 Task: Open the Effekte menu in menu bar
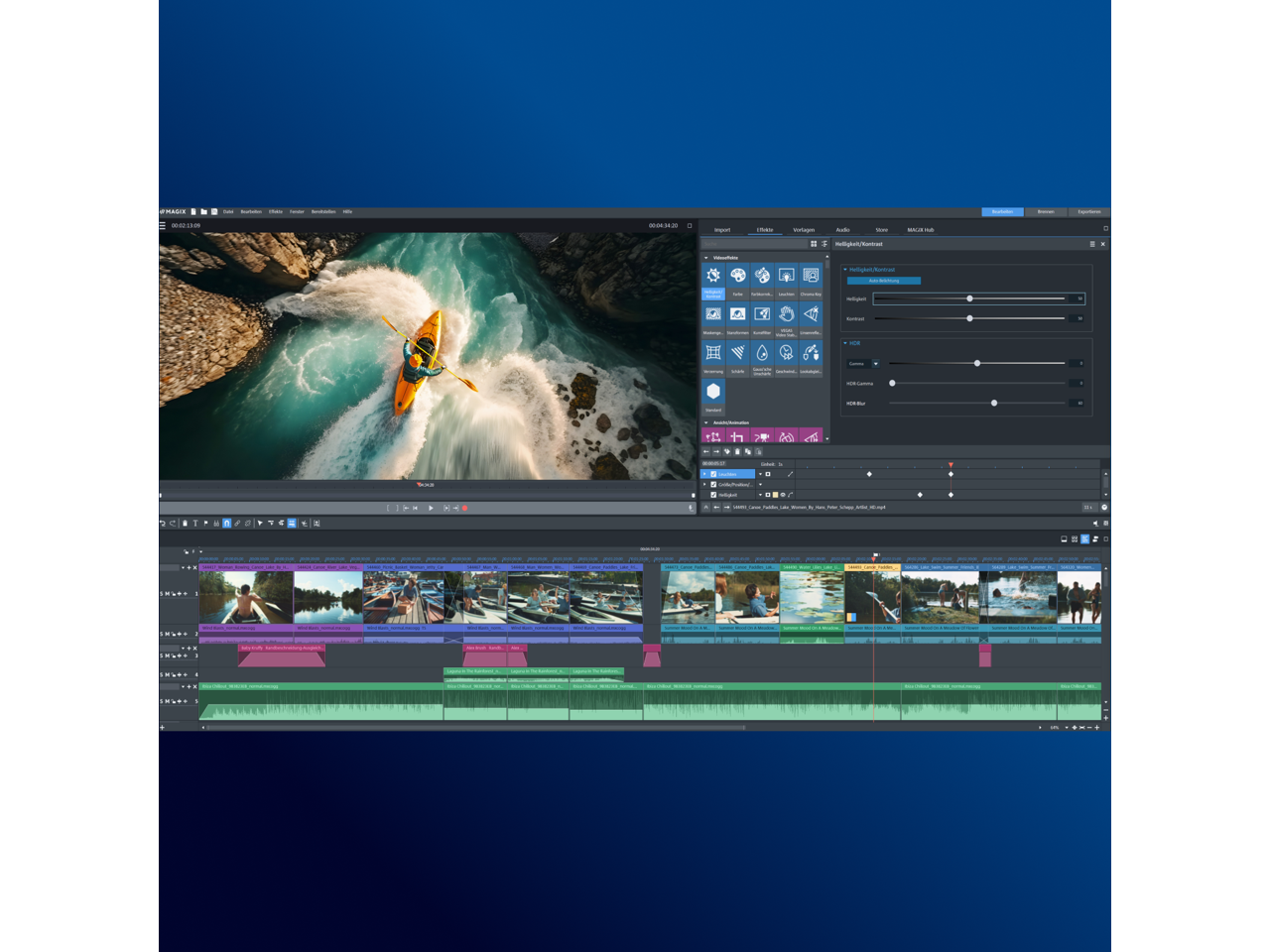[x=276, y=212]
